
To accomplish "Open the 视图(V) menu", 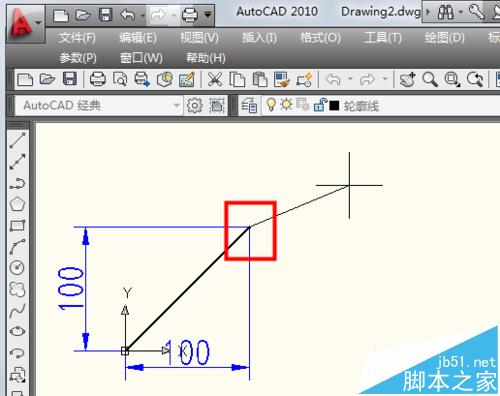I will pyautogui.click(x=199, y=38).
